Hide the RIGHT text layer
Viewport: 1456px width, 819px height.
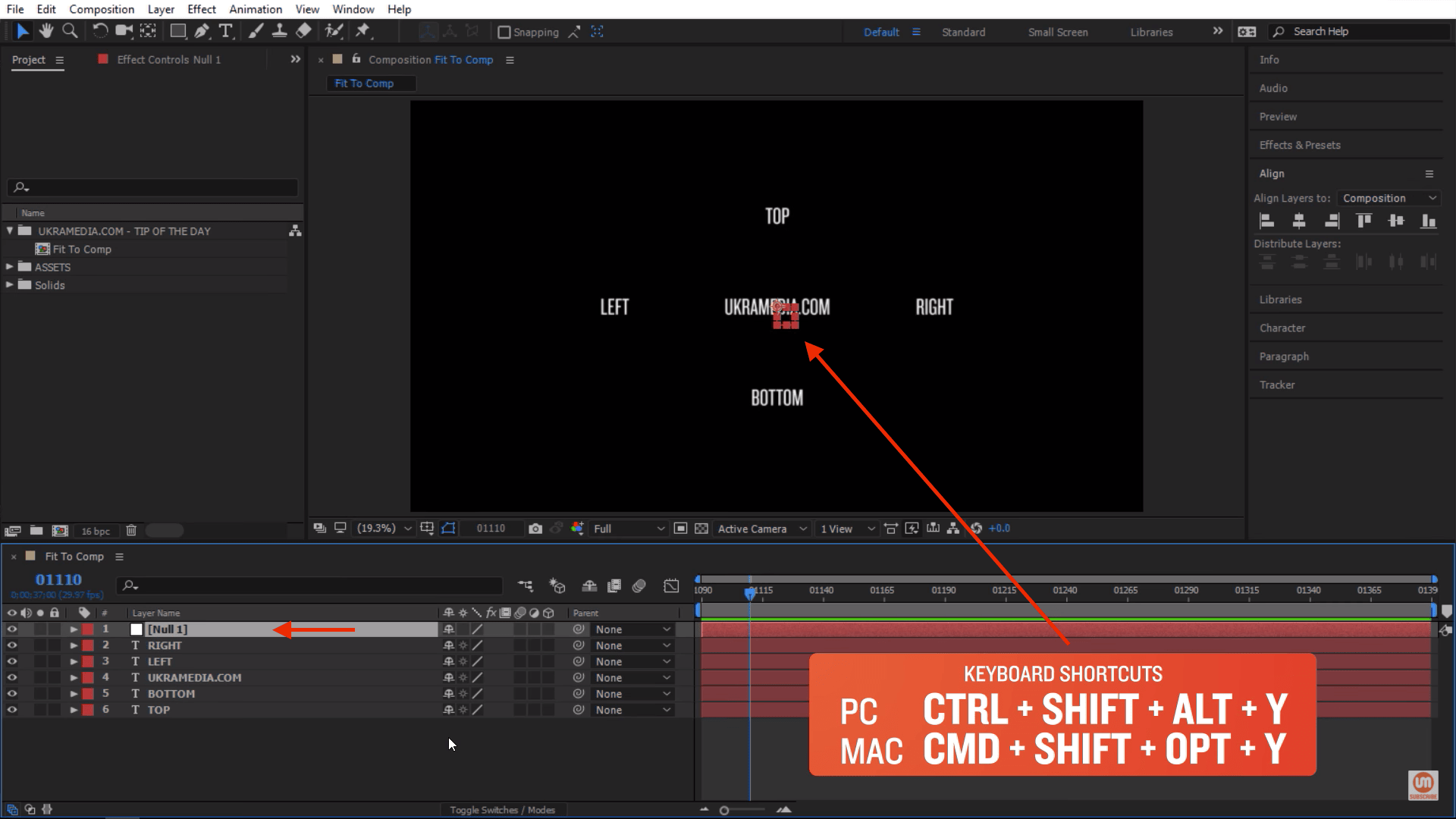click(12, 645)
